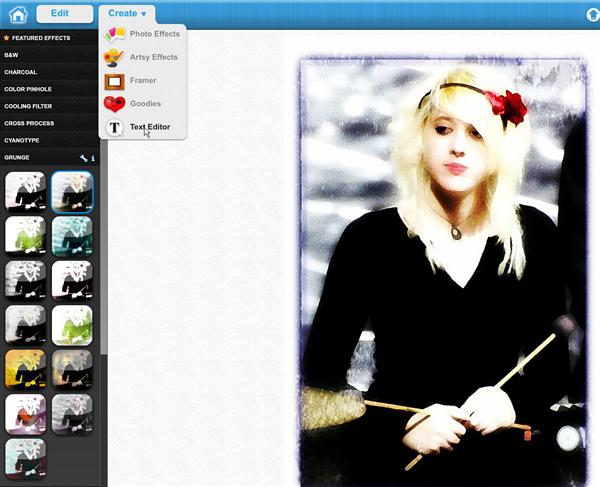
Task: Click the Edit button
Action: (65, 14)
